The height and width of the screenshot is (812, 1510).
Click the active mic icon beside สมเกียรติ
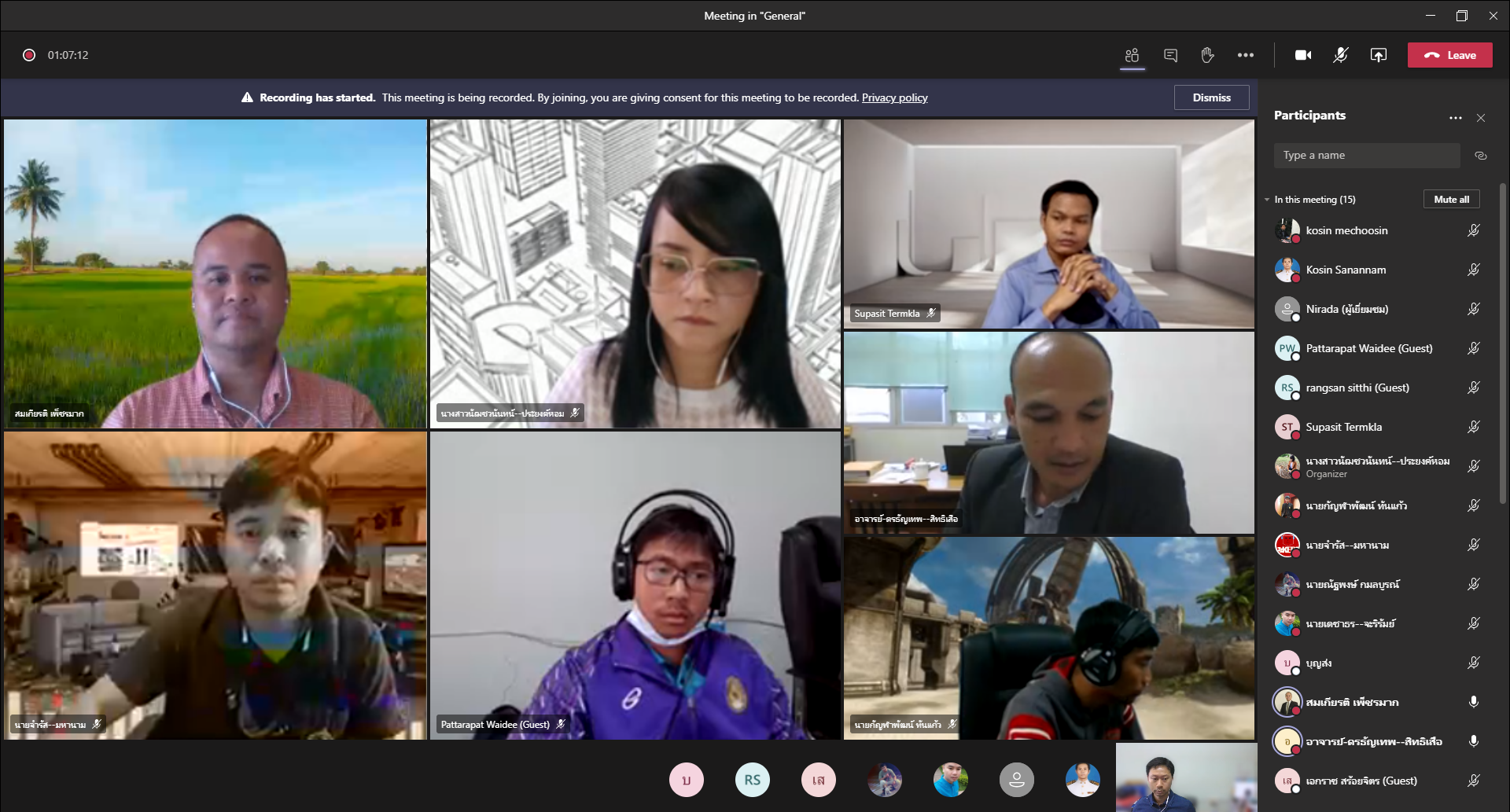pos(1473,702)
